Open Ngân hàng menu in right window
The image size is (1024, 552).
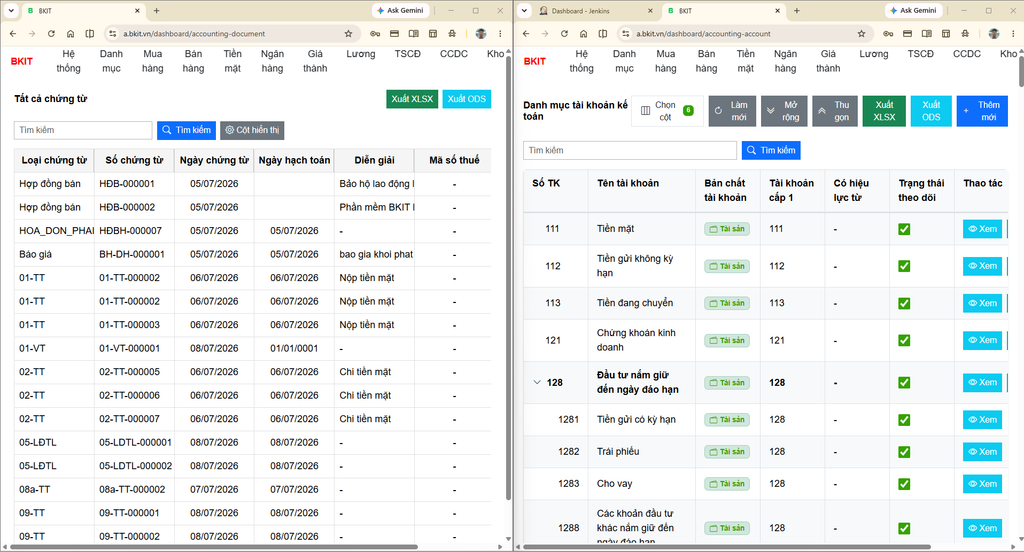tap(785, 61)
